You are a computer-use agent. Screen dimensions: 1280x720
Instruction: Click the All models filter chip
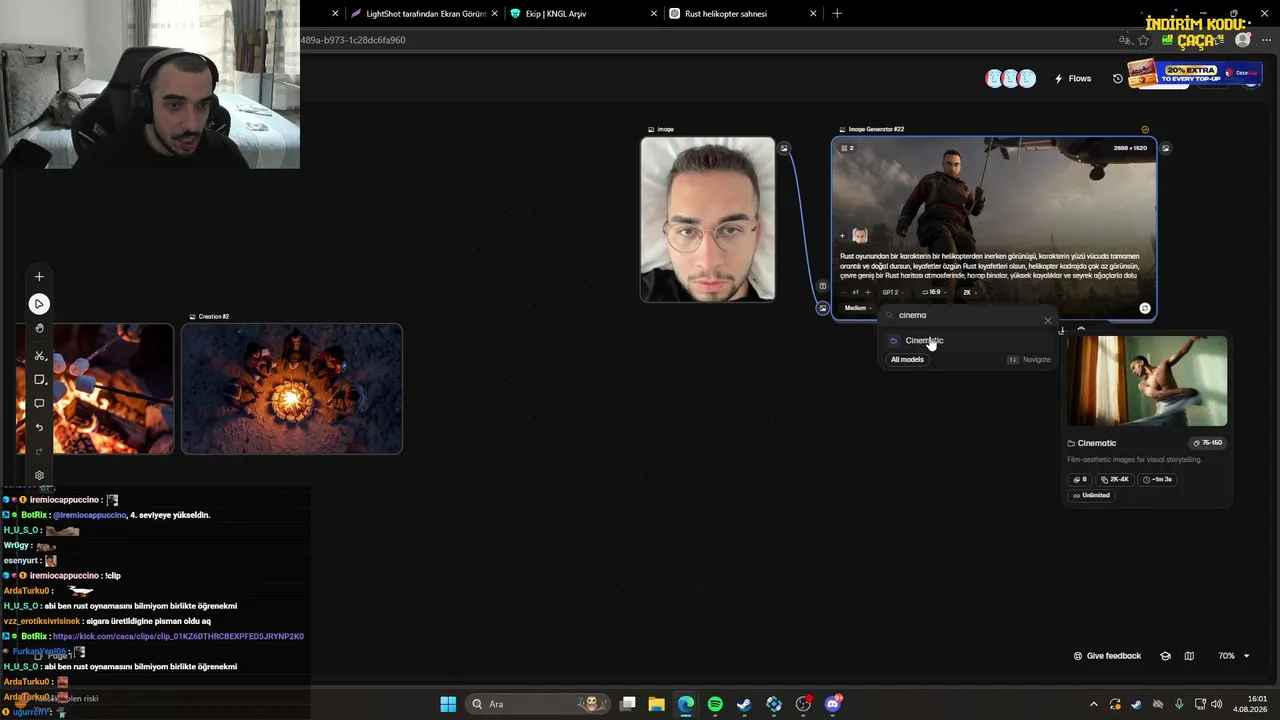coord(907,360)
